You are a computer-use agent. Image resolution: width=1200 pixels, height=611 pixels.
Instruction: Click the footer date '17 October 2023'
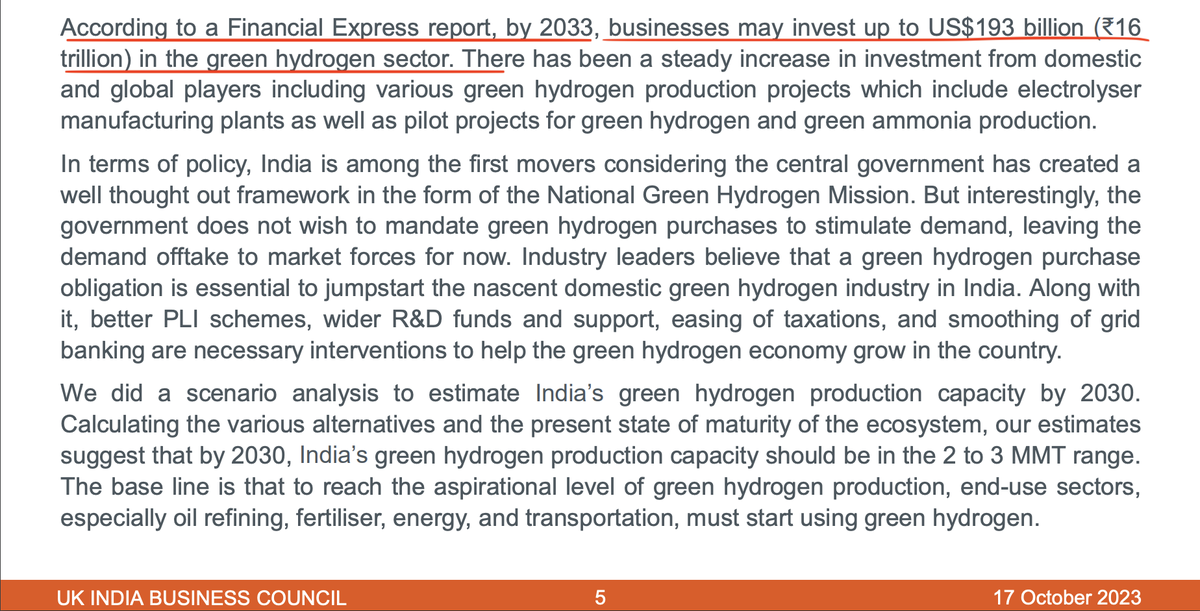pos(1069,598)
